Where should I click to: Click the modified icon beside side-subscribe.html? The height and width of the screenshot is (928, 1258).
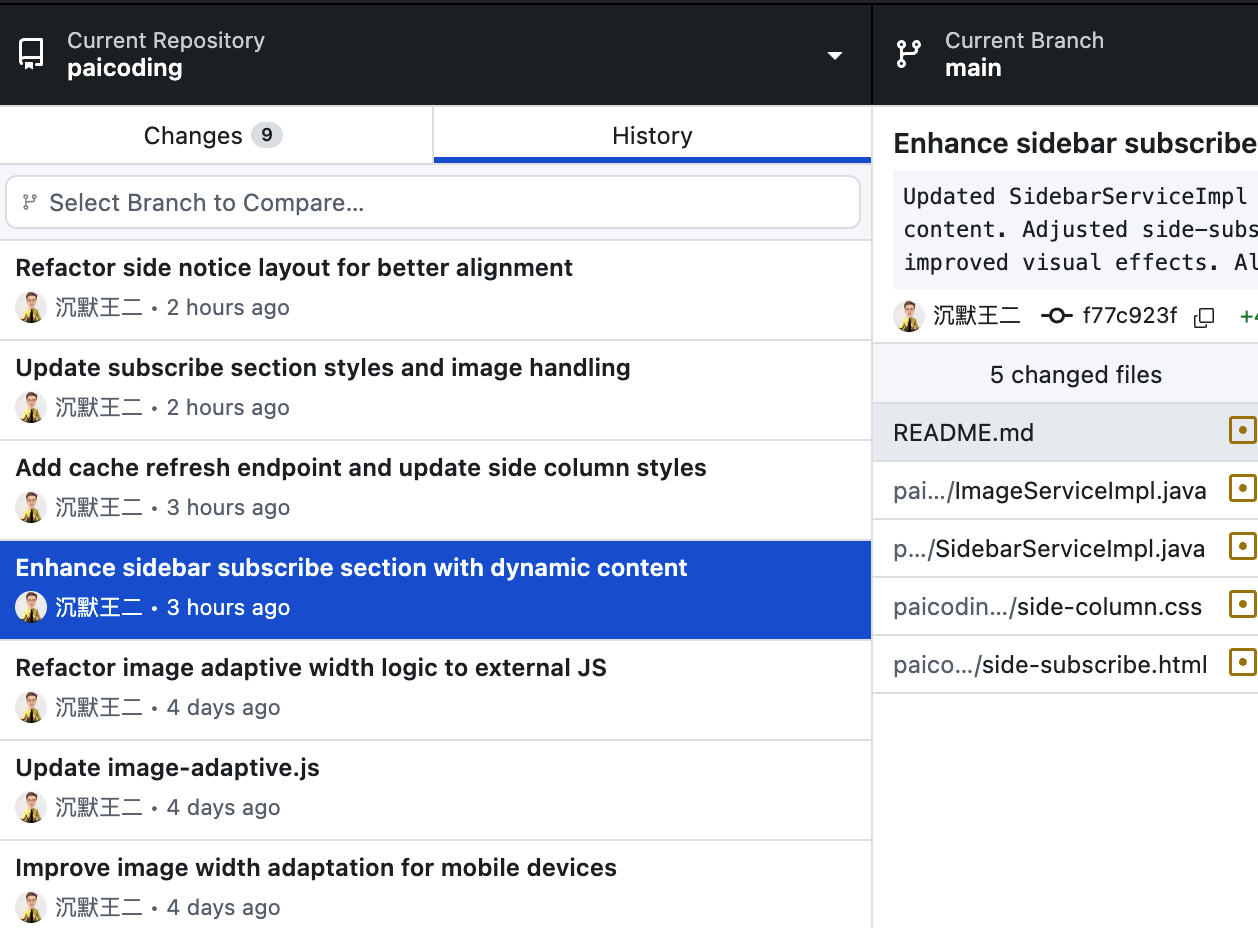1241,663
